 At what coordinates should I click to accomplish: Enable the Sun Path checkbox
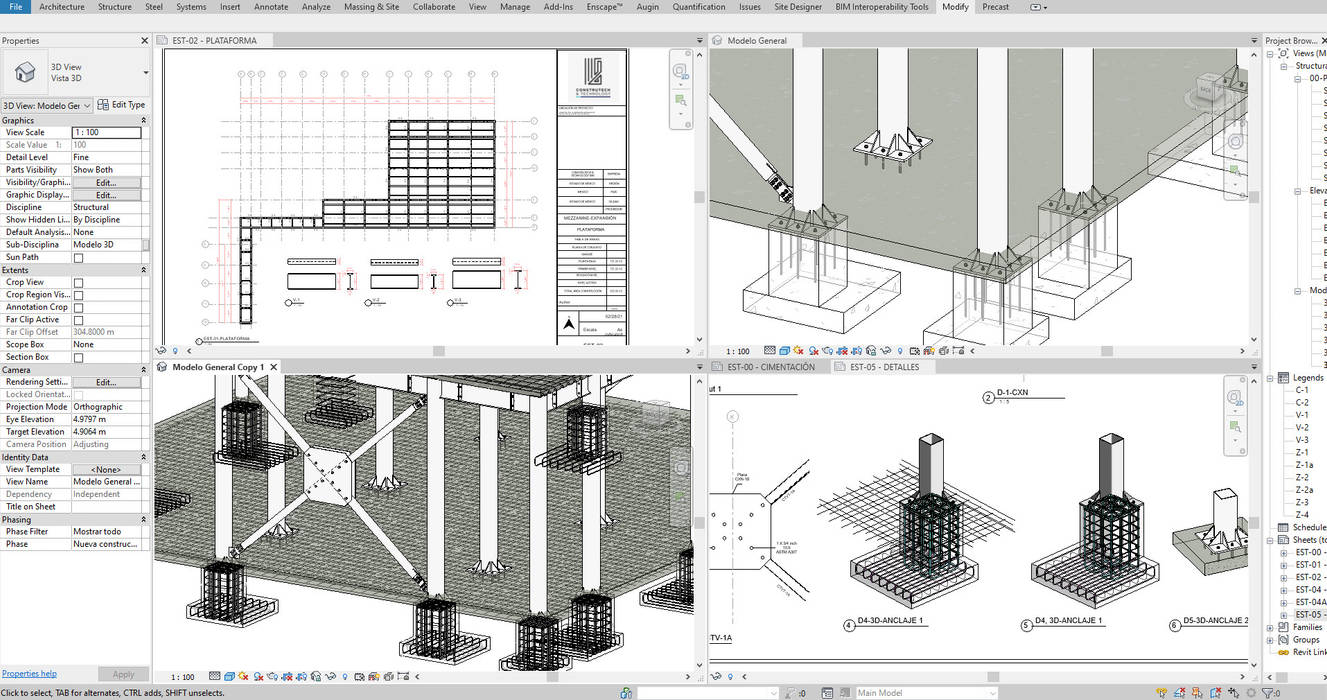click(x=79, y=257)
